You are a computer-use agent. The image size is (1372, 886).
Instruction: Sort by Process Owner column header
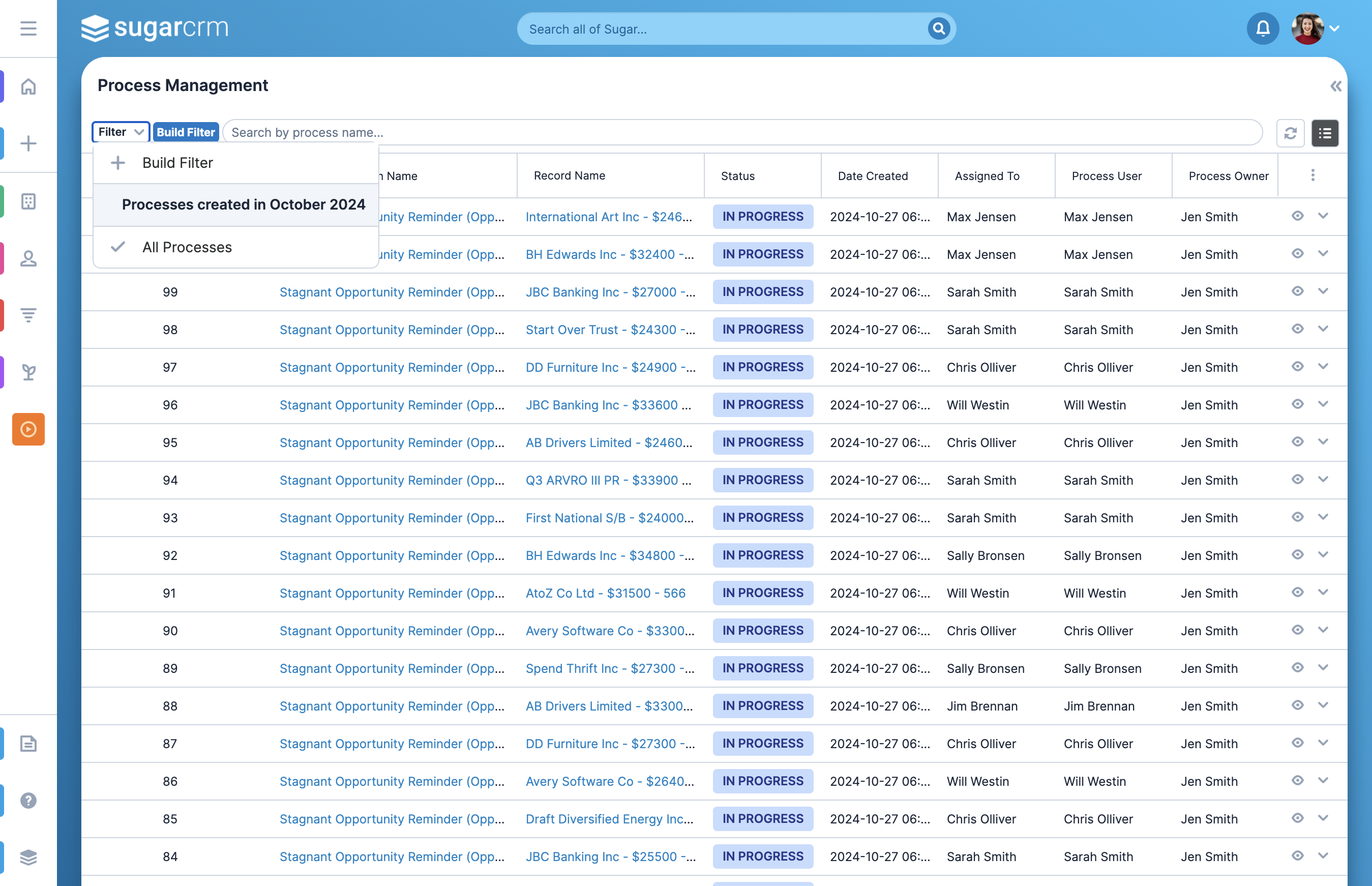click(x=1228, y=176)
